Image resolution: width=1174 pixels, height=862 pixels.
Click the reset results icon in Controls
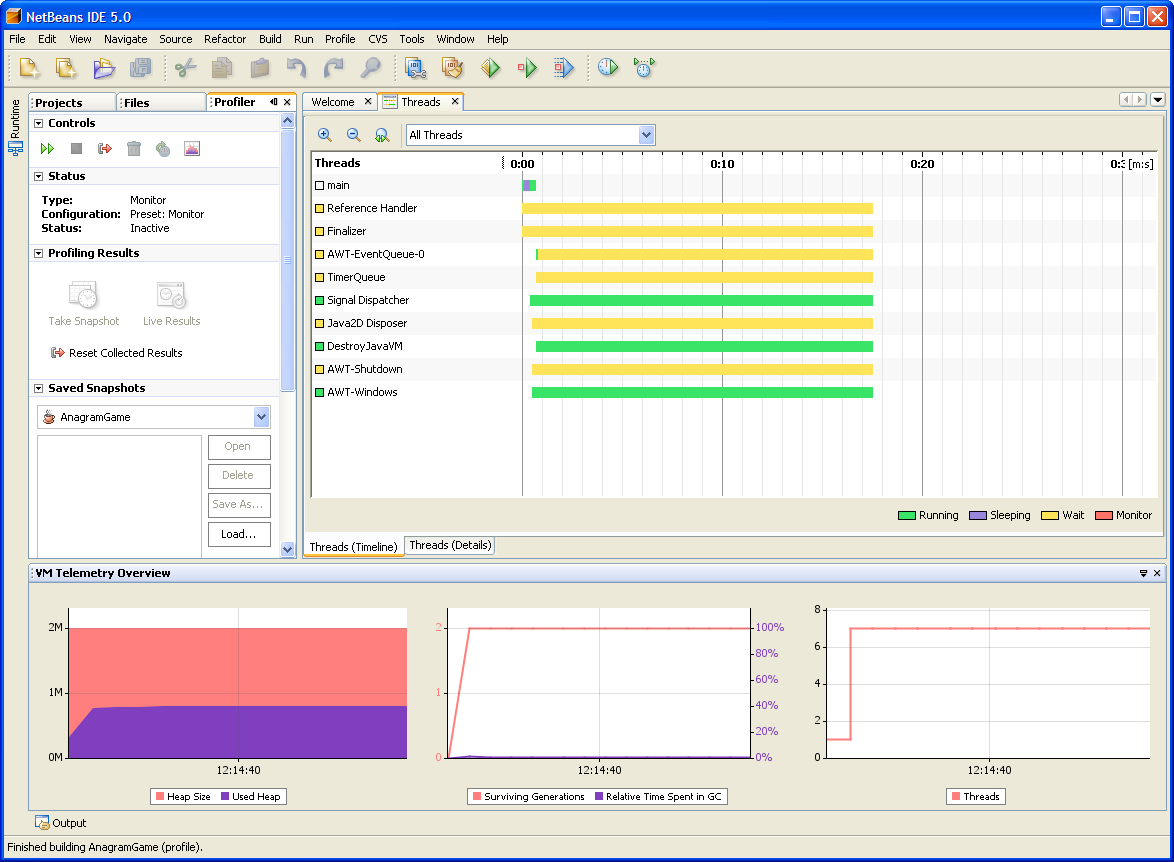105,149
